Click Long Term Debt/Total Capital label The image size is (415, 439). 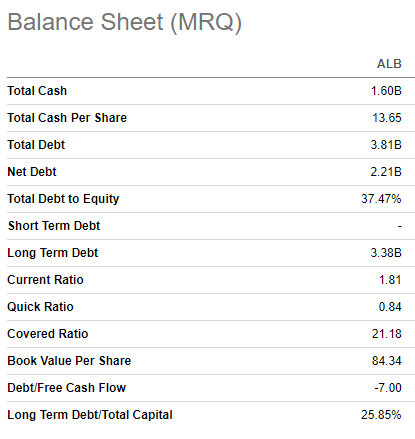90,415
